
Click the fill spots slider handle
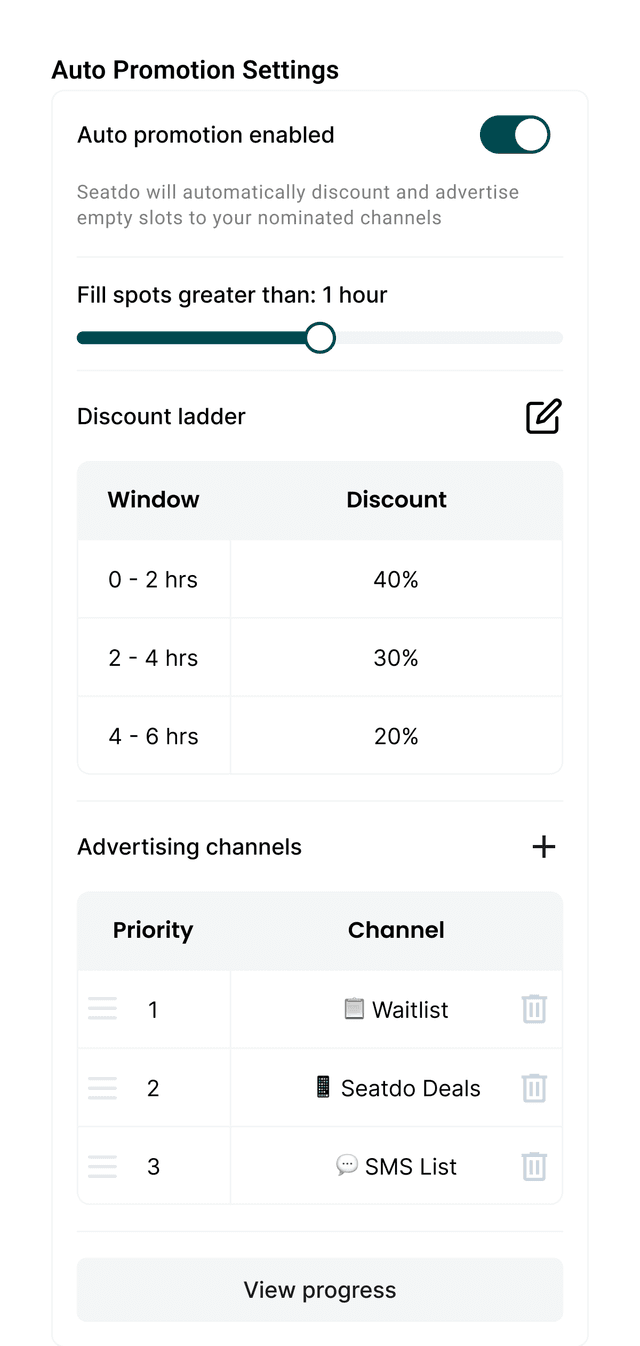click(320, 337)
